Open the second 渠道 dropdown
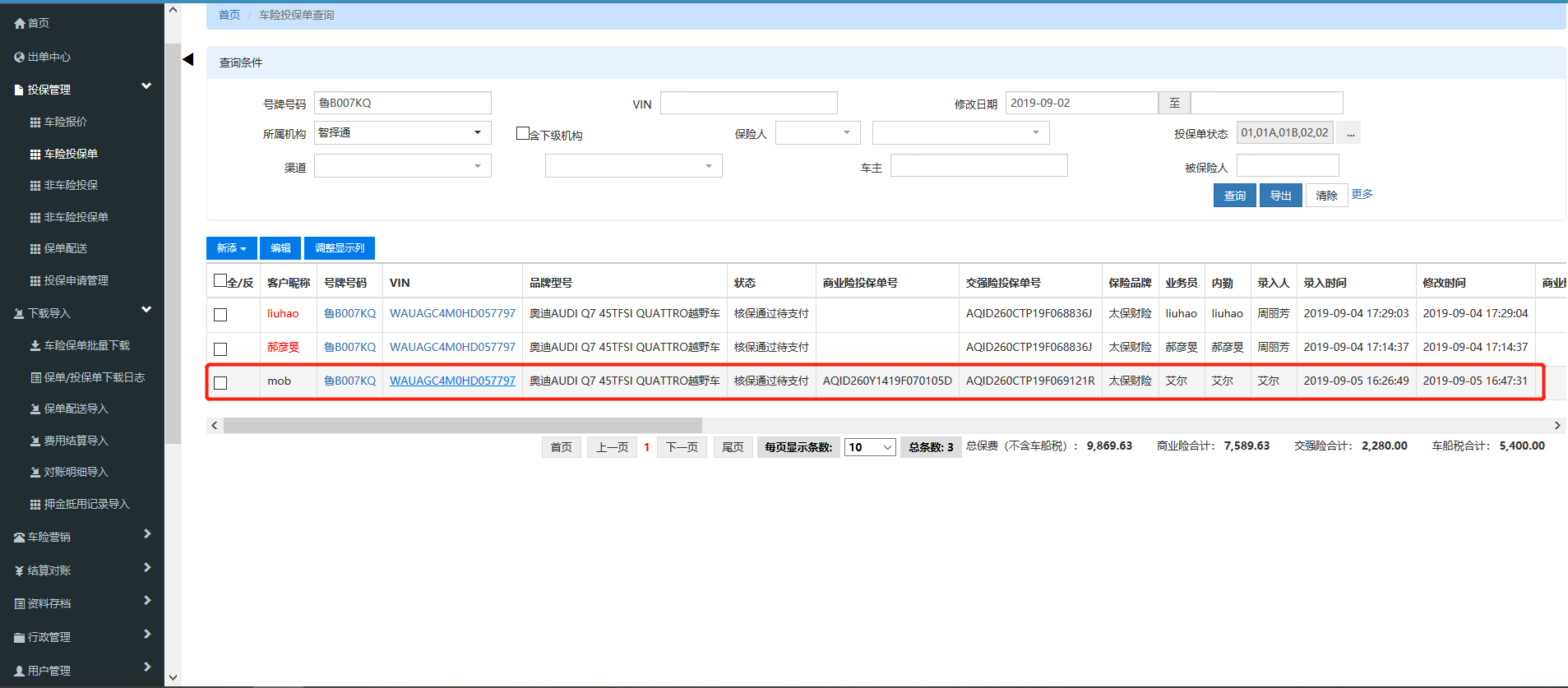Screen dimensions: 1568x688 point(634,166)
